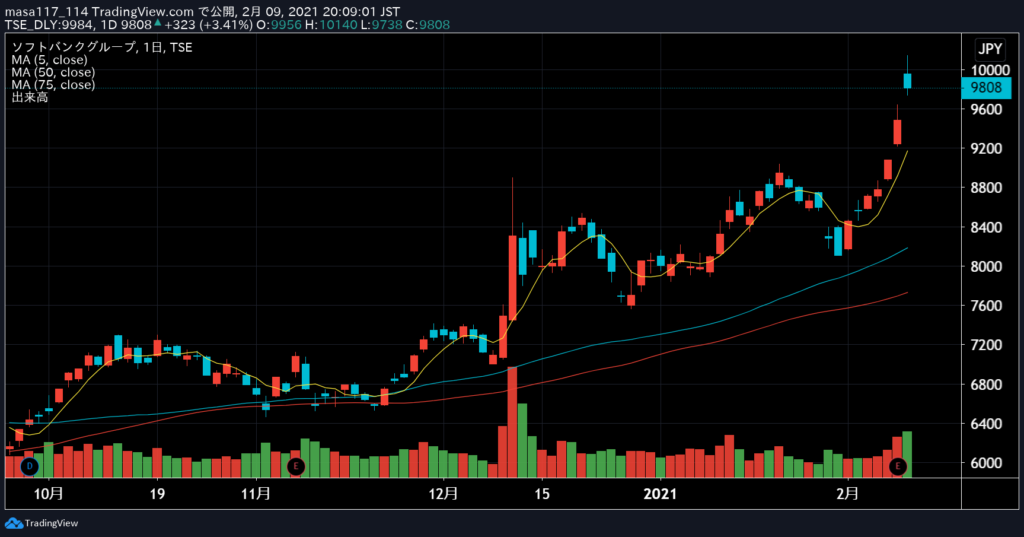Click the tallest red volume bar in December
The height and width of the screenshot is (537, 1024).
512,422
